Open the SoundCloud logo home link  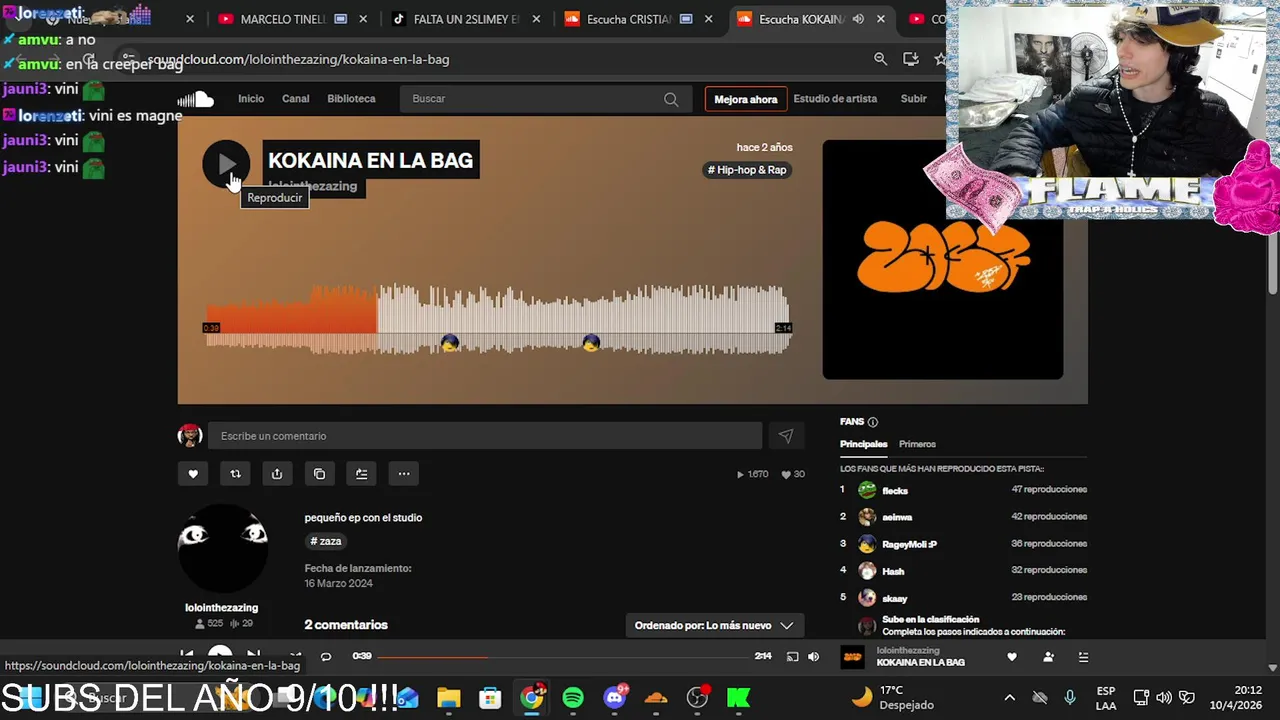pos(196,98)
